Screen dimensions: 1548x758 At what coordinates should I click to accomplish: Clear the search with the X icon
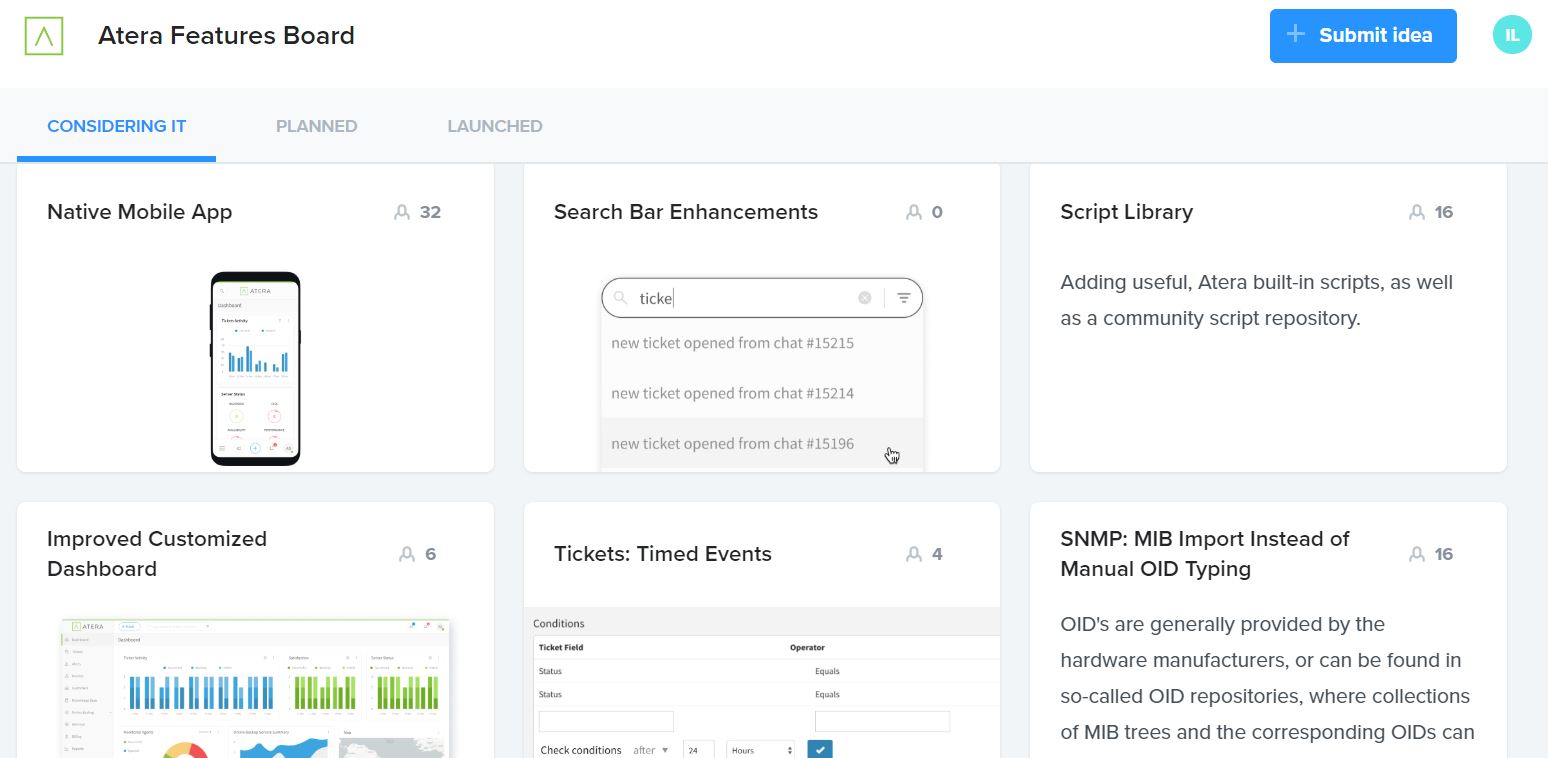point(865,298)
